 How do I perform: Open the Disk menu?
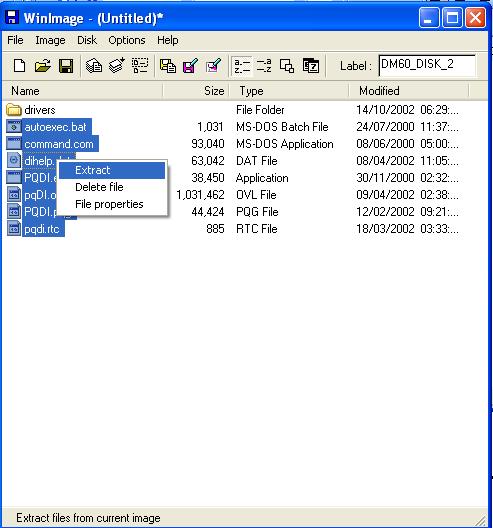coord(87,40)
